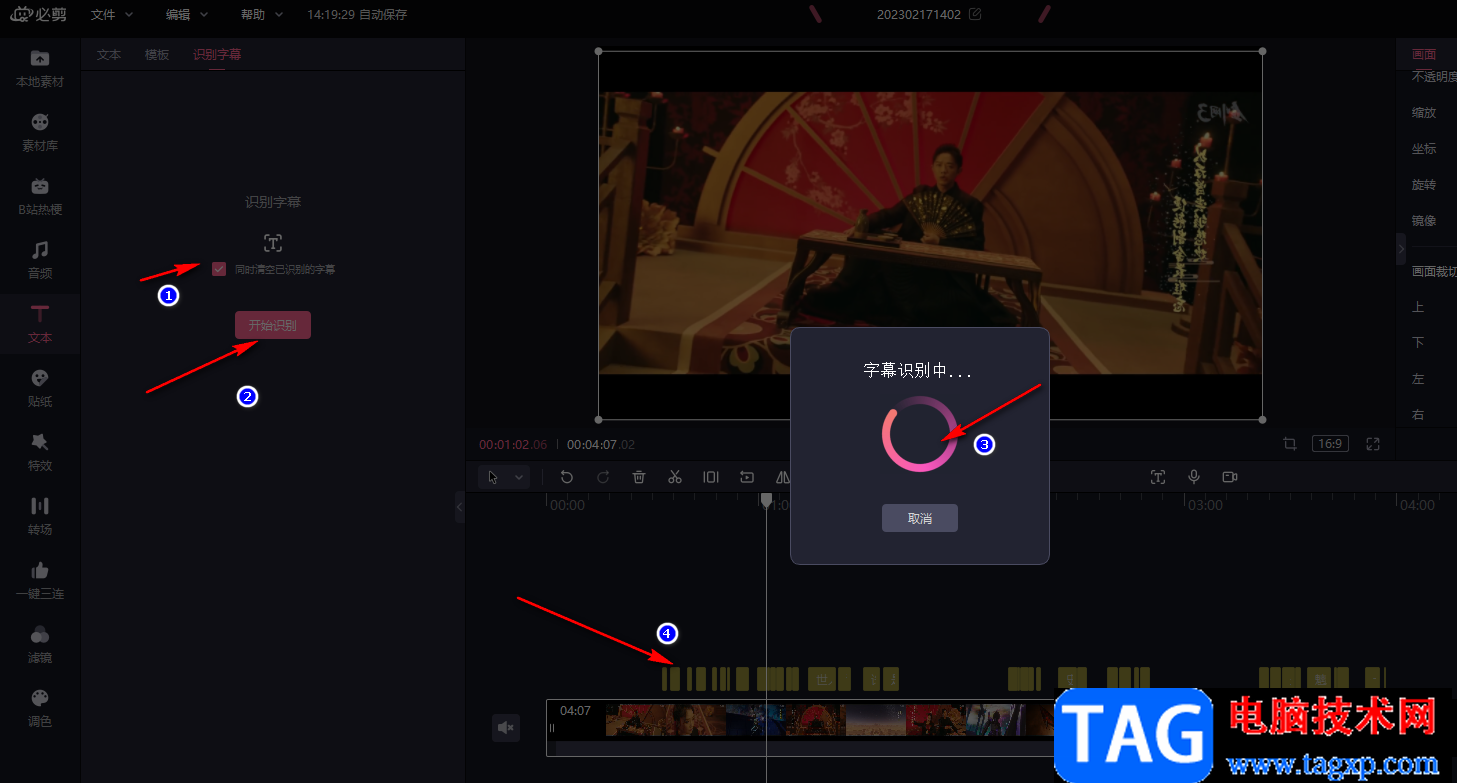Viewport: 1457px width, 783px height.
Task: Open the 贴纸 stickers panel
Action: 40,388
